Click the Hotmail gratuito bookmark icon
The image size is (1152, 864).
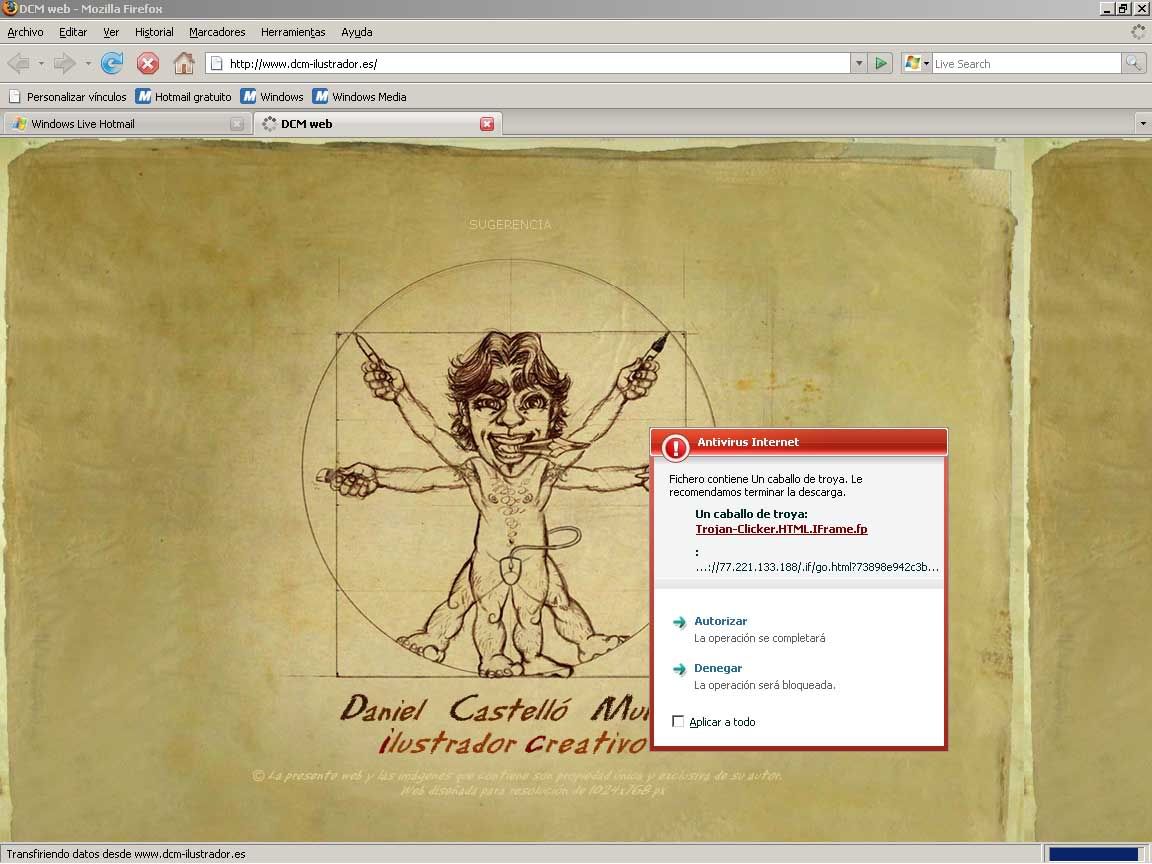(143, 96)
